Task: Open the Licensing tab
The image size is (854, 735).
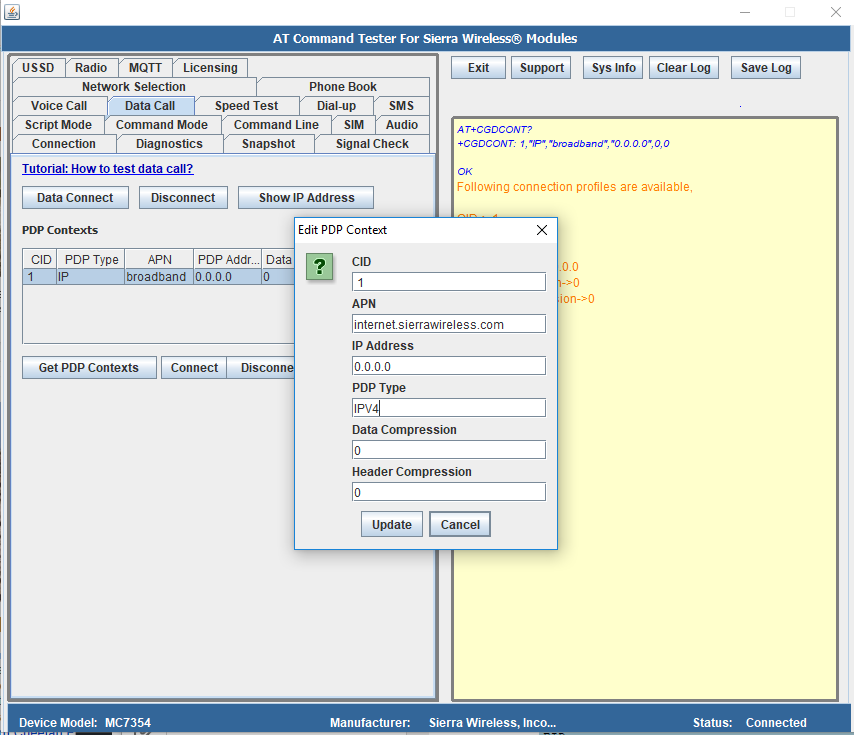Action: 210,68
